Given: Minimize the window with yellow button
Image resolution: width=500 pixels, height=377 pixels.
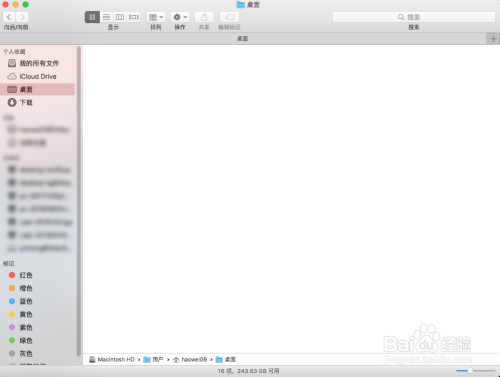Looking at the screenshot, I should 15,4.
